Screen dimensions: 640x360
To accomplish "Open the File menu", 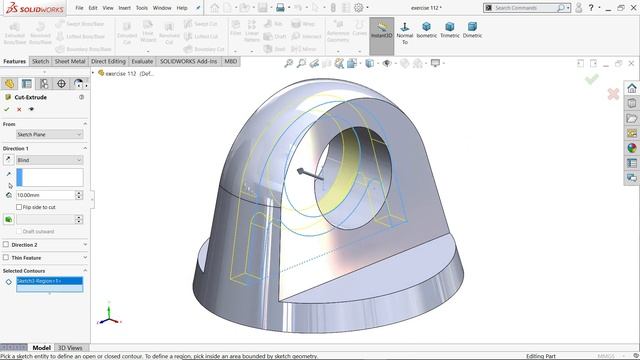I will [79, 8].
